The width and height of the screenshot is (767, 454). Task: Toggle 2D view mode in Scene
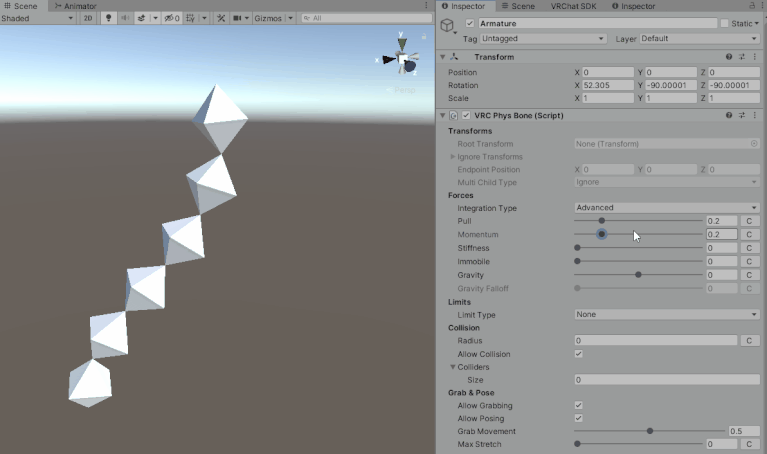click(88, 18)
